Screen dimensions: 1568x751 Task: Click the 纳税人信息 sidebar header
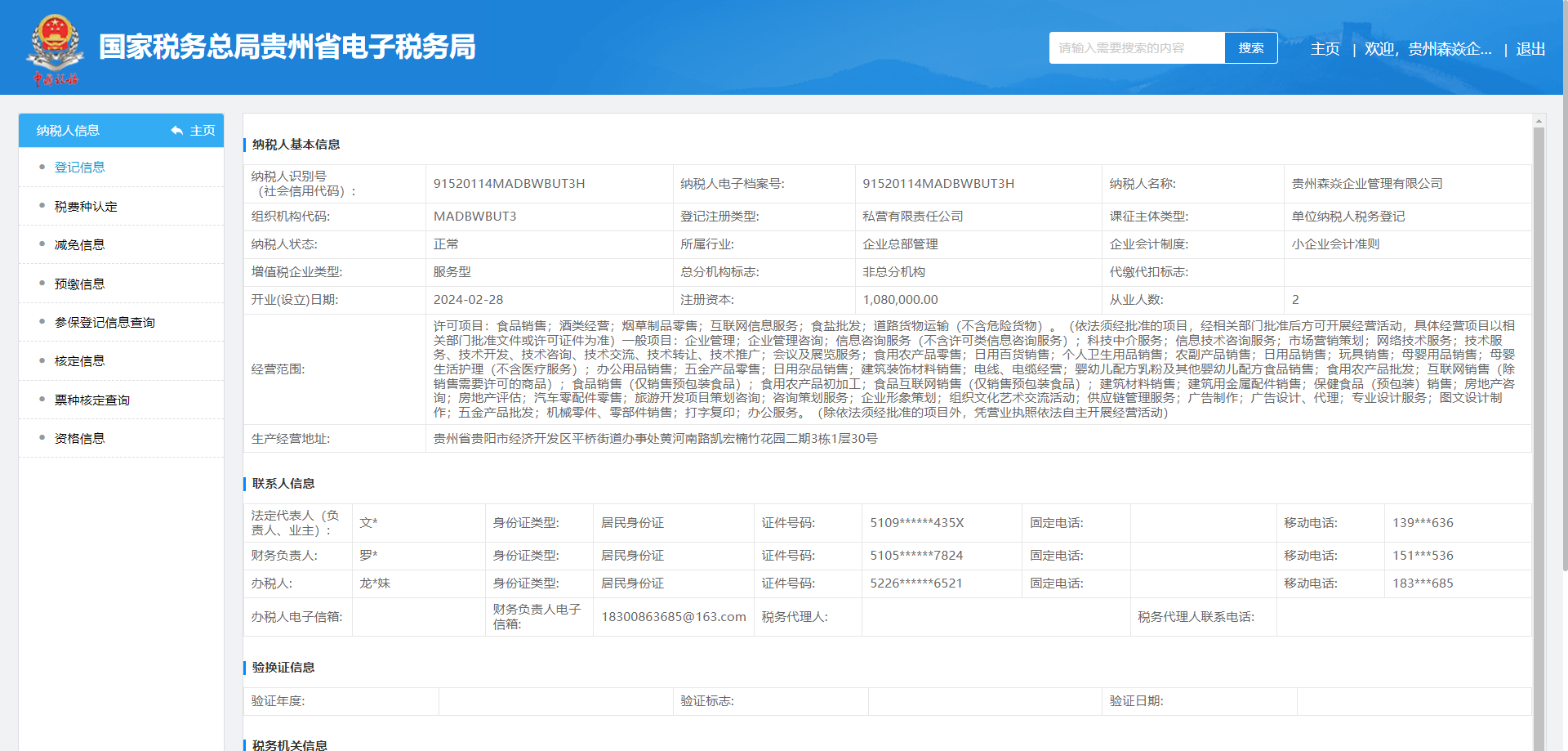(68, 131)
